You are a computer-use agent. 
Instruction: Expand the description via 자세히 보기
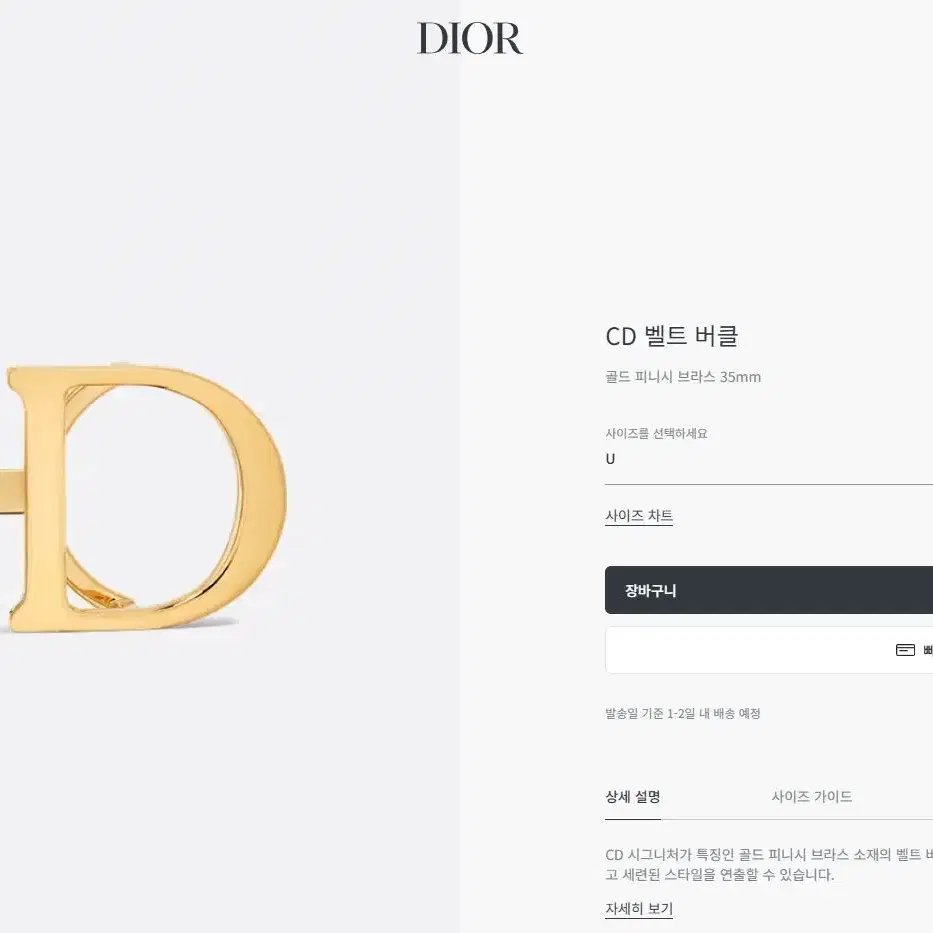(x=639, y=909)
